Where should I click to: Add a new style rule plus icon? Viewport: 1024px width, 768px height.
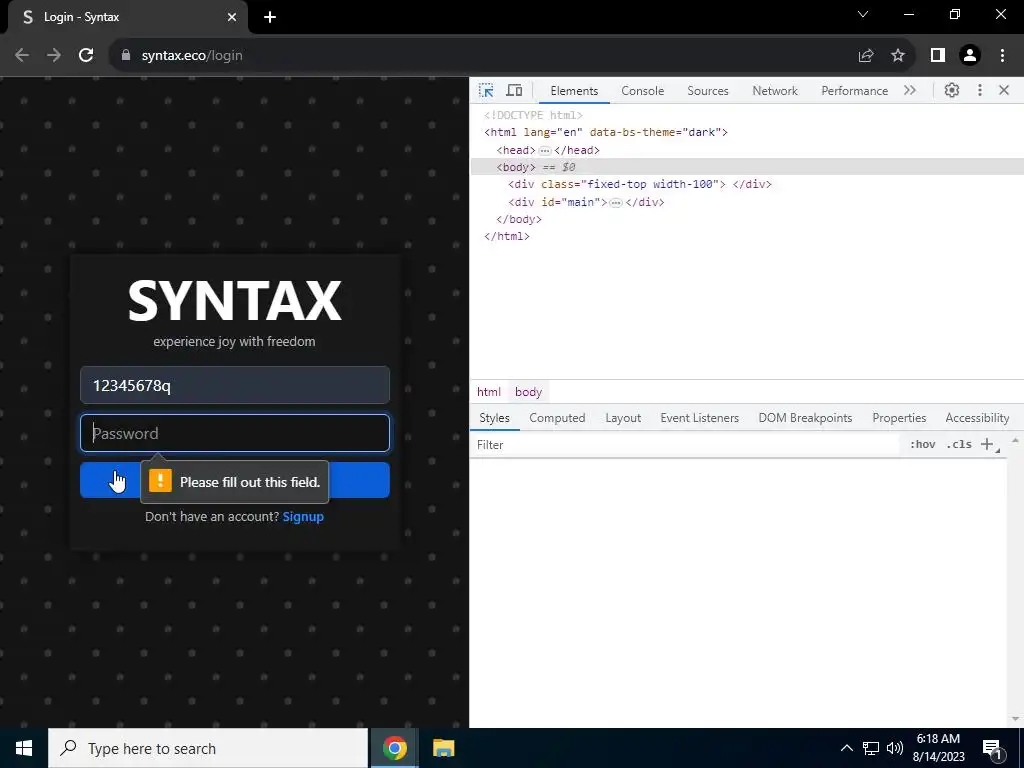pyautogui.click(x=987, y=445)
